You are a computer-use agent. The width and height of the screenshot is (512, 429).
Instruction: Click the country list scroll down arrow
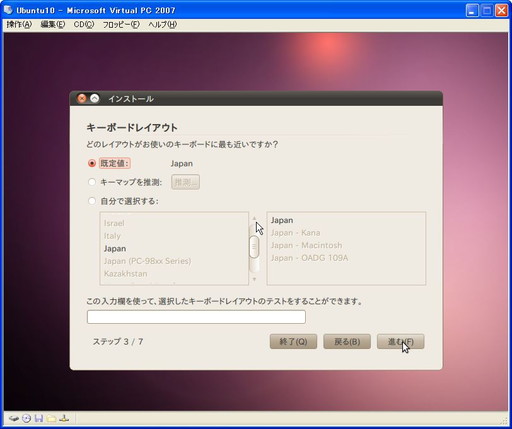254,279
